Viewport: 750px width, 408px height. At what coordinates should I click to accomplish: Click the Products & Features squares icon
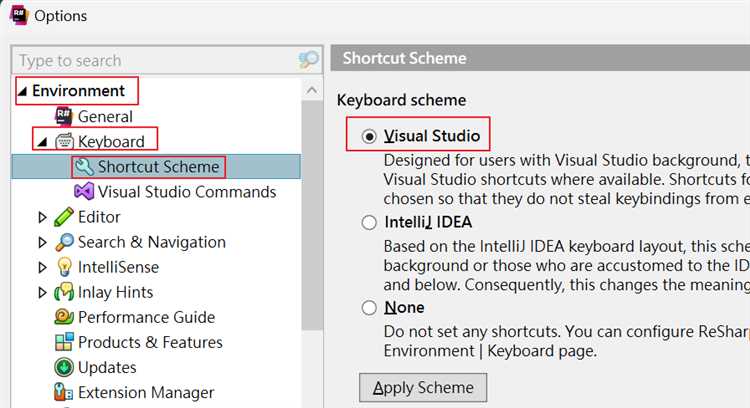tap(64, 342)
